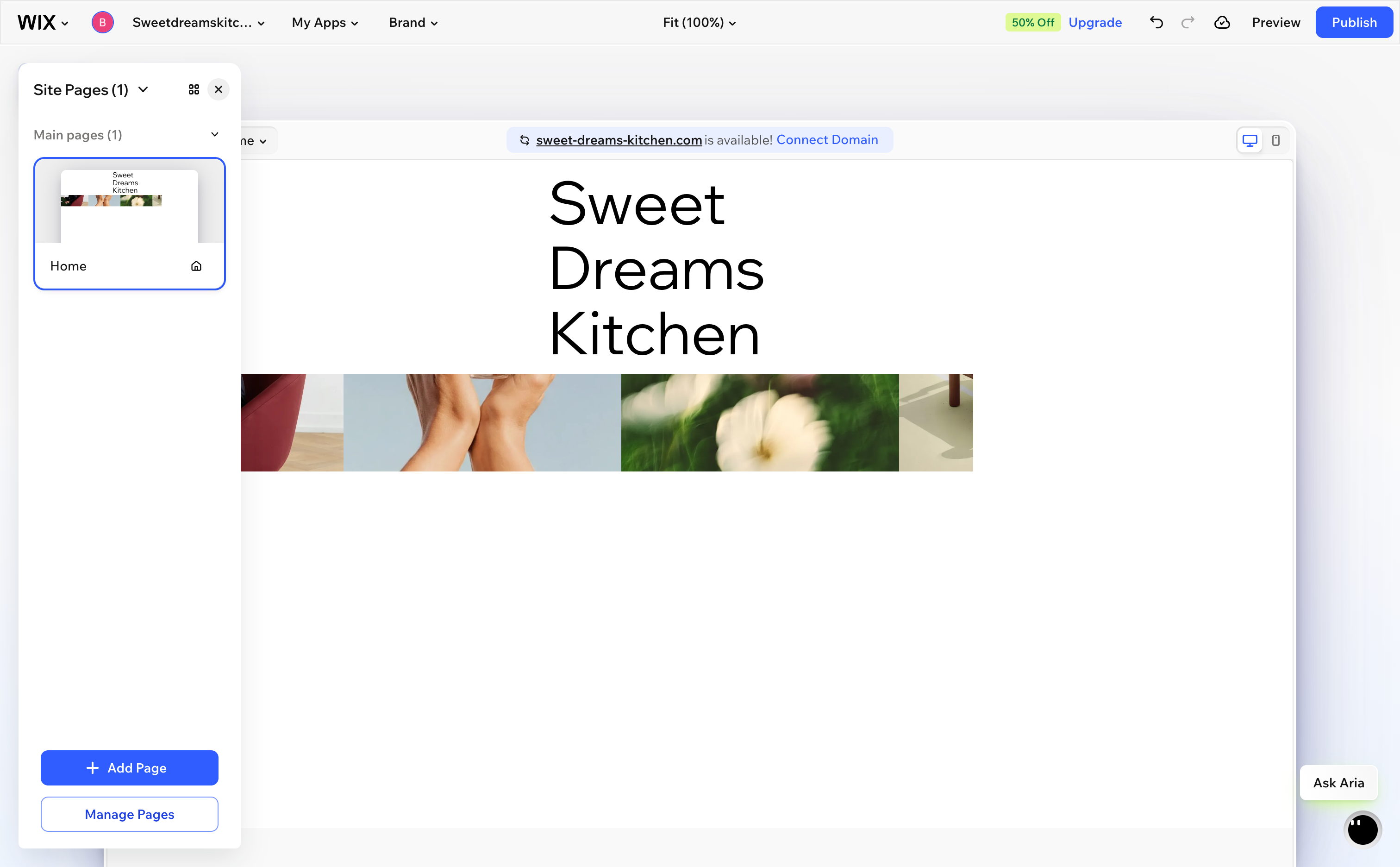Select the legs photo in the image strip

click(482, 423)
